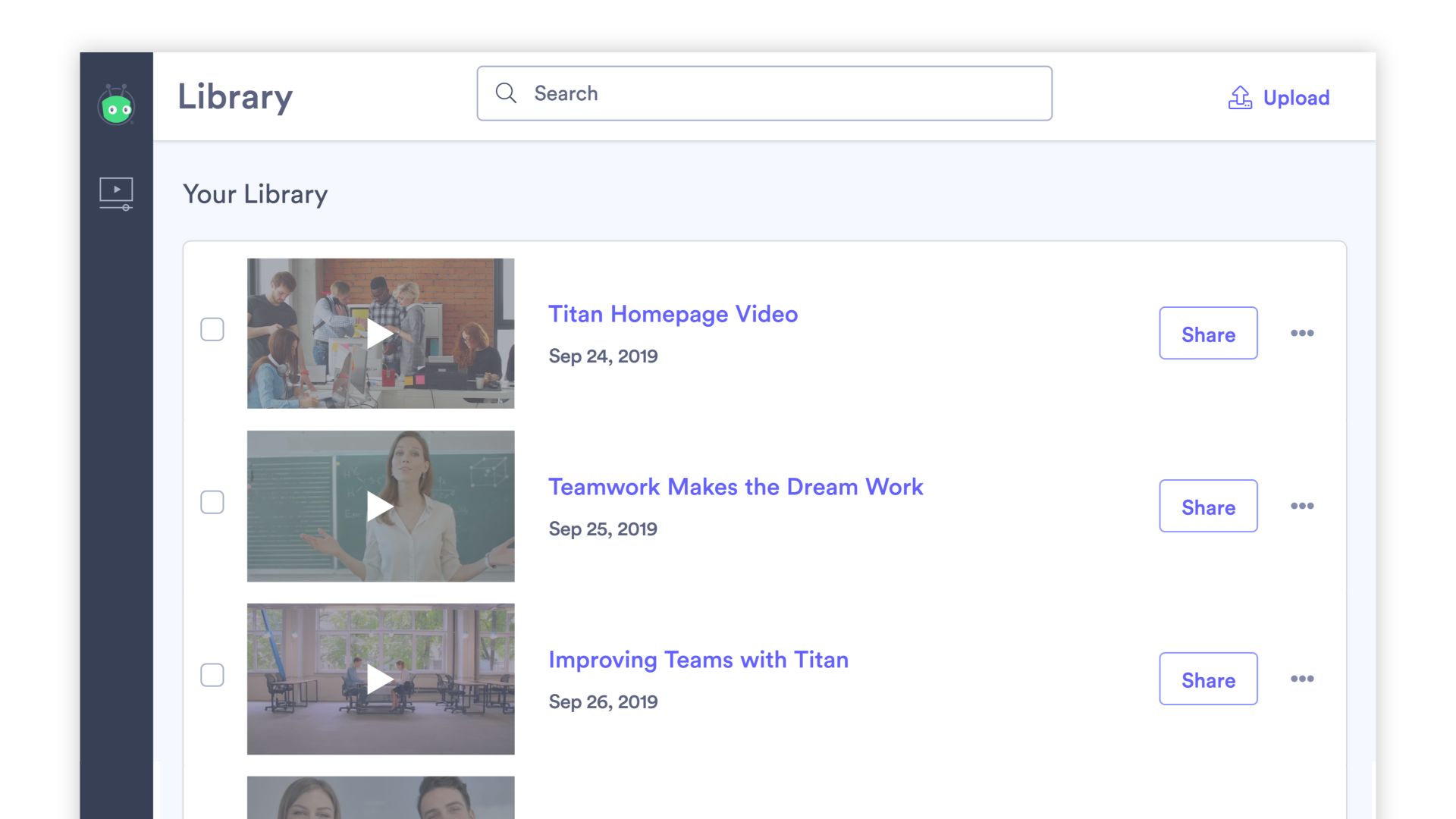
Task: Click the Sep 26, 2019 date text
Action: click(603, 702)
